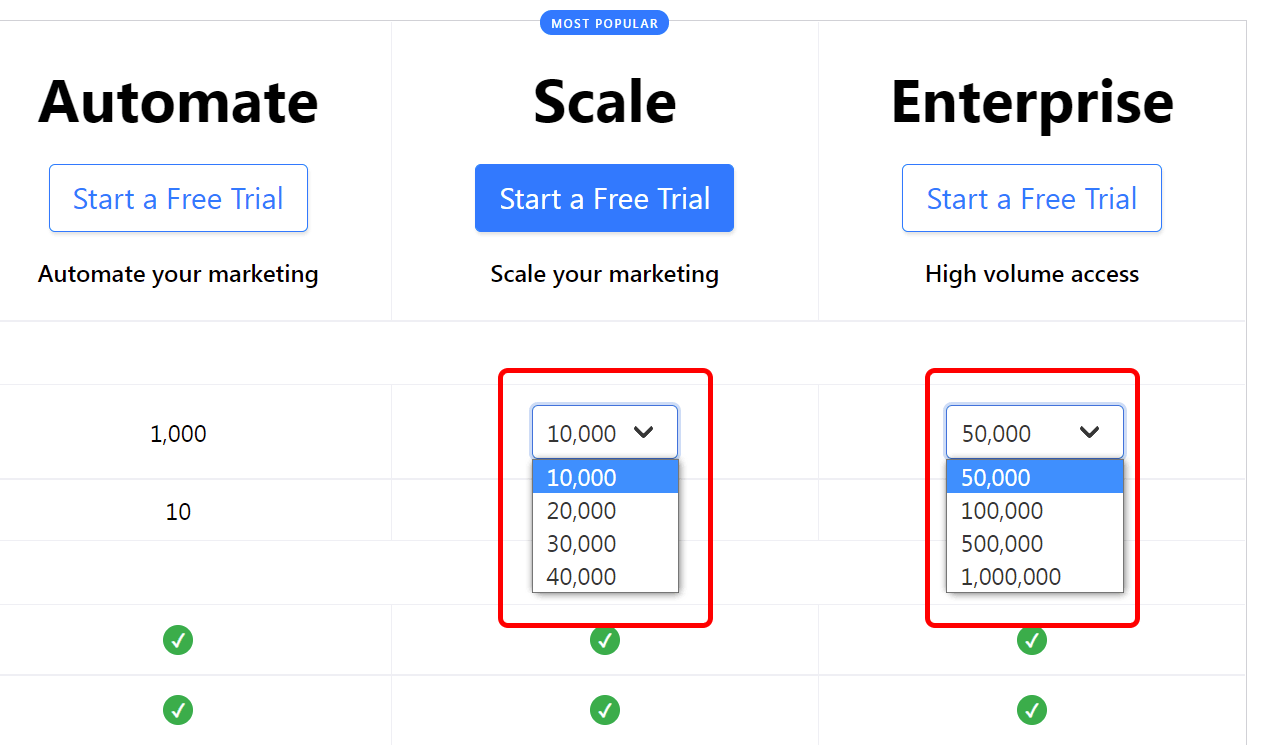Click the Scale plan heading
This screenshot has width=1267, height=745.
tap(604, 101)
